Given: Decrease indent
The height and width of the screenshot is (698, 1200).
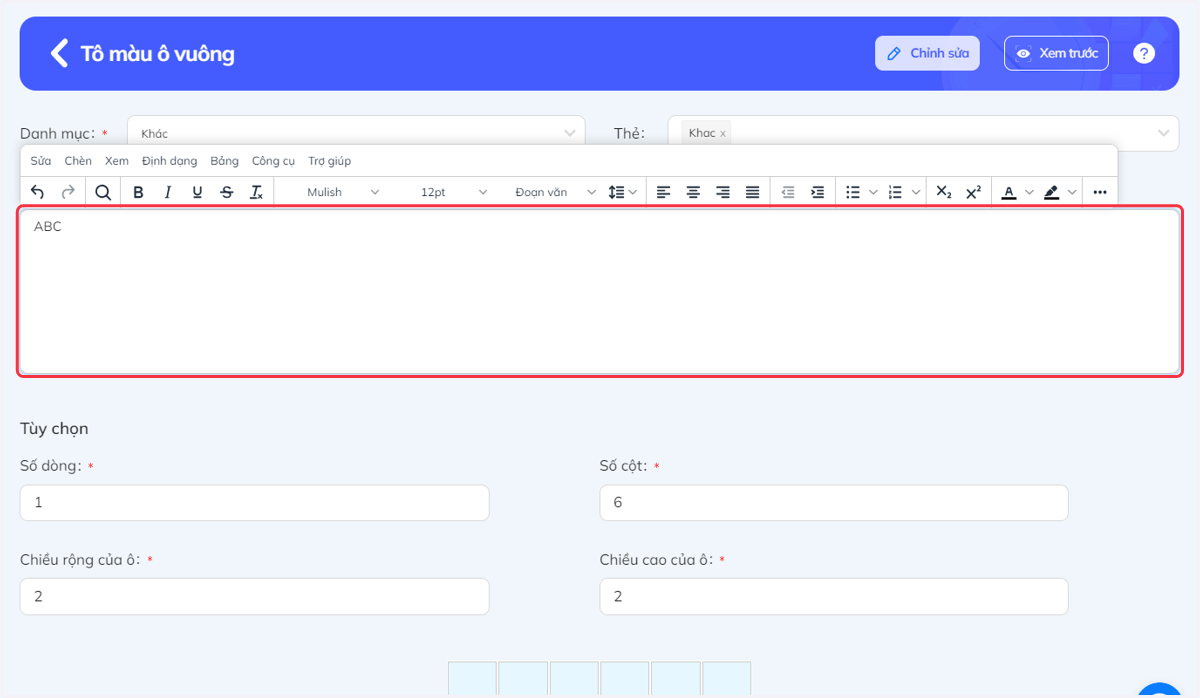Looking at the screenshot, I should (788, 192).
